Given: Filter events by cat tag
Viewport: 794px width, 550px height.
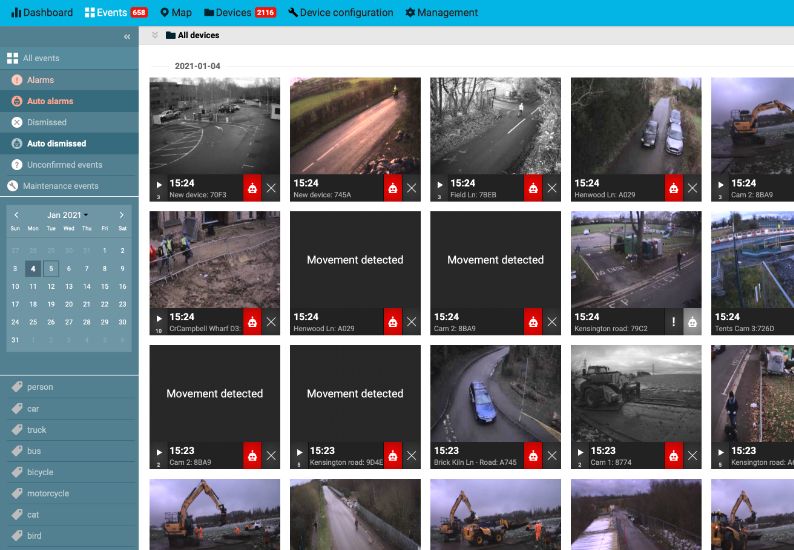Looking at the screenshot, I should (69, 515).
